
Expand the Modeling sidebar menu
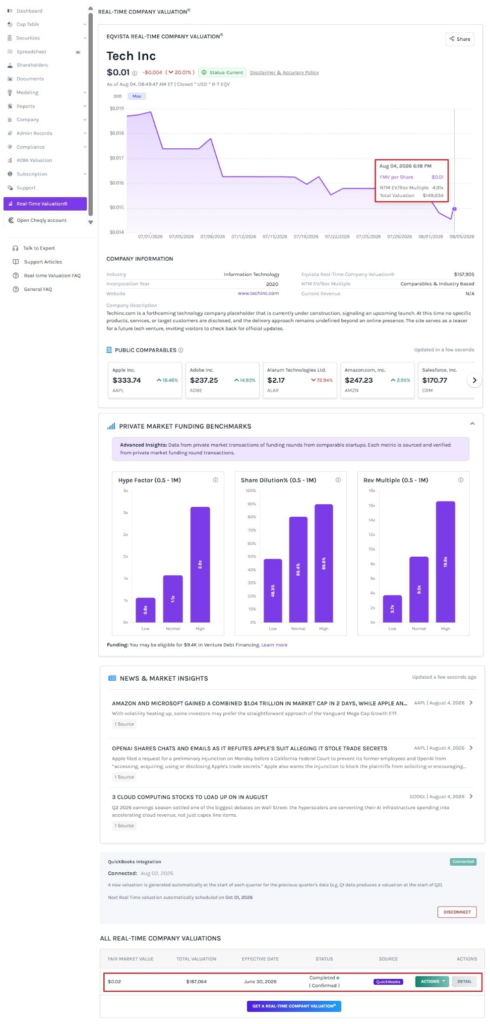[85, 93]
